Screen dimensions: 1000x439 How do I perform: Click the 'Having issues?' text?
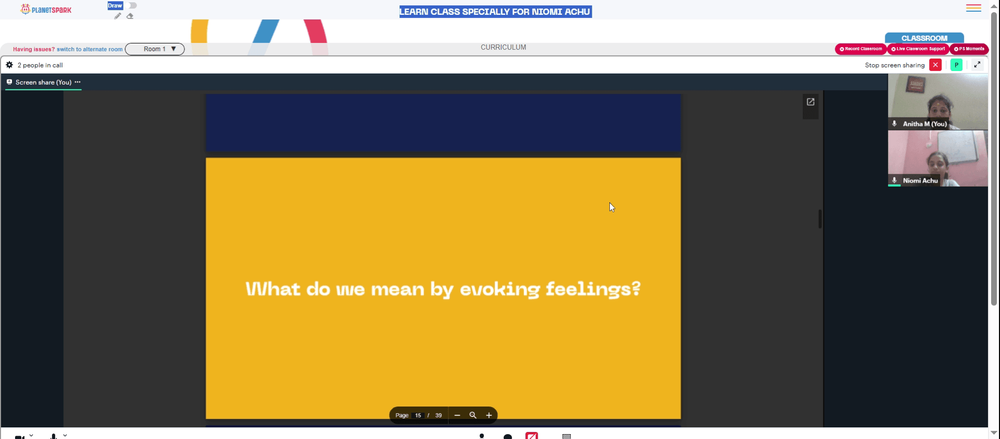[34, 49]
